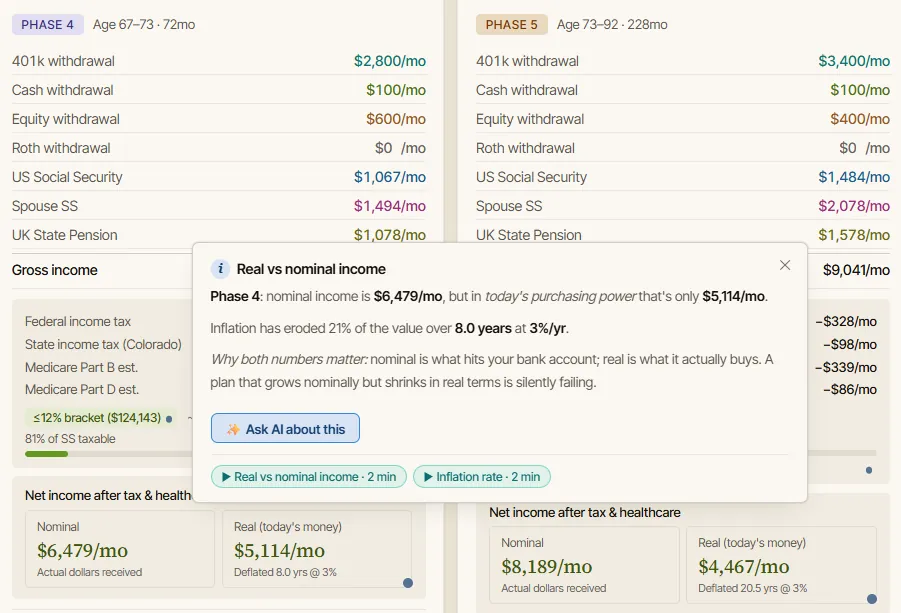Play Inflation rate 2 min video
This screenshot has height=613, width=901.
[x=482, y=477]
